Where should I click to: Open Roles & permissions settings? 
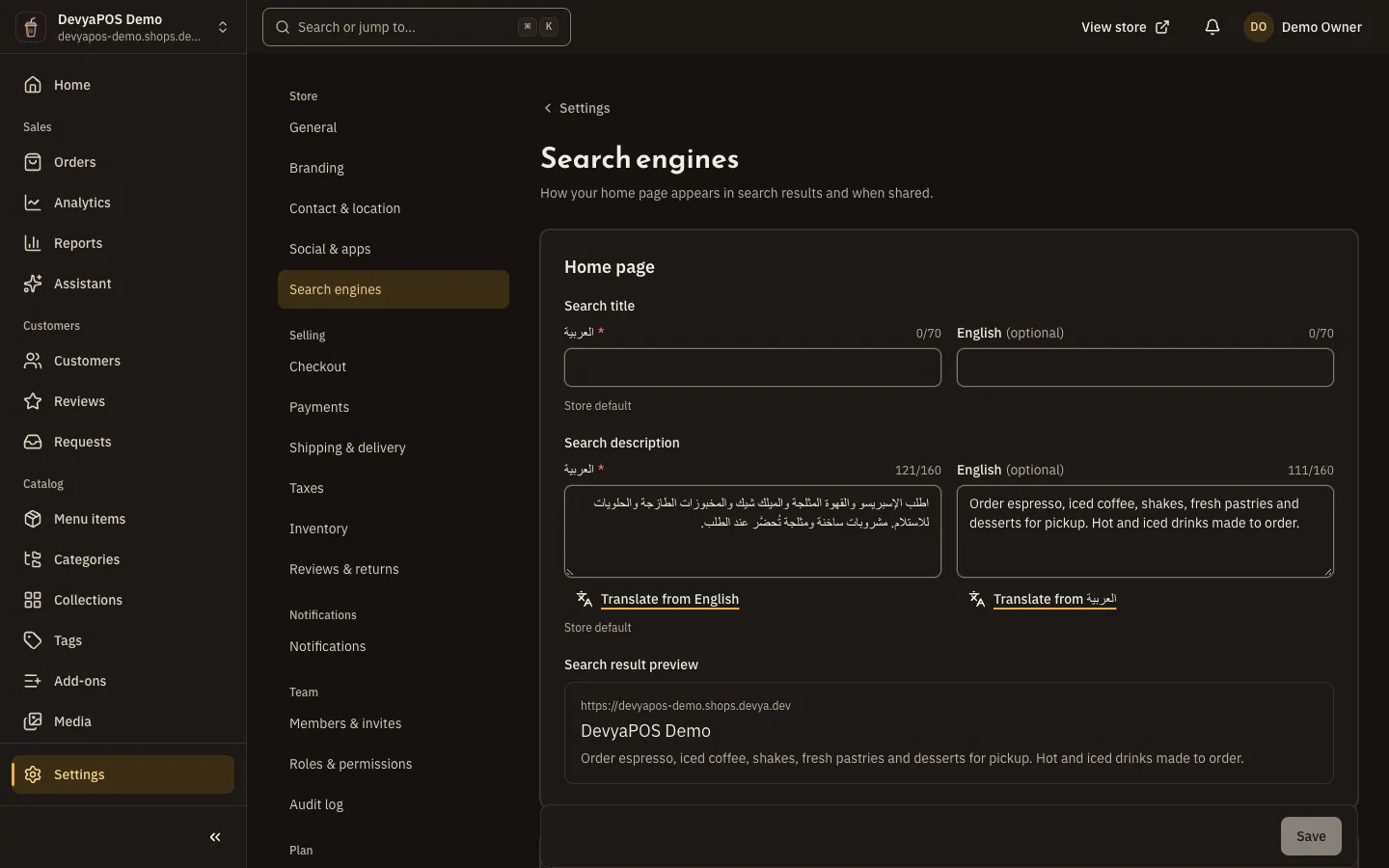(x=394, y=764)
